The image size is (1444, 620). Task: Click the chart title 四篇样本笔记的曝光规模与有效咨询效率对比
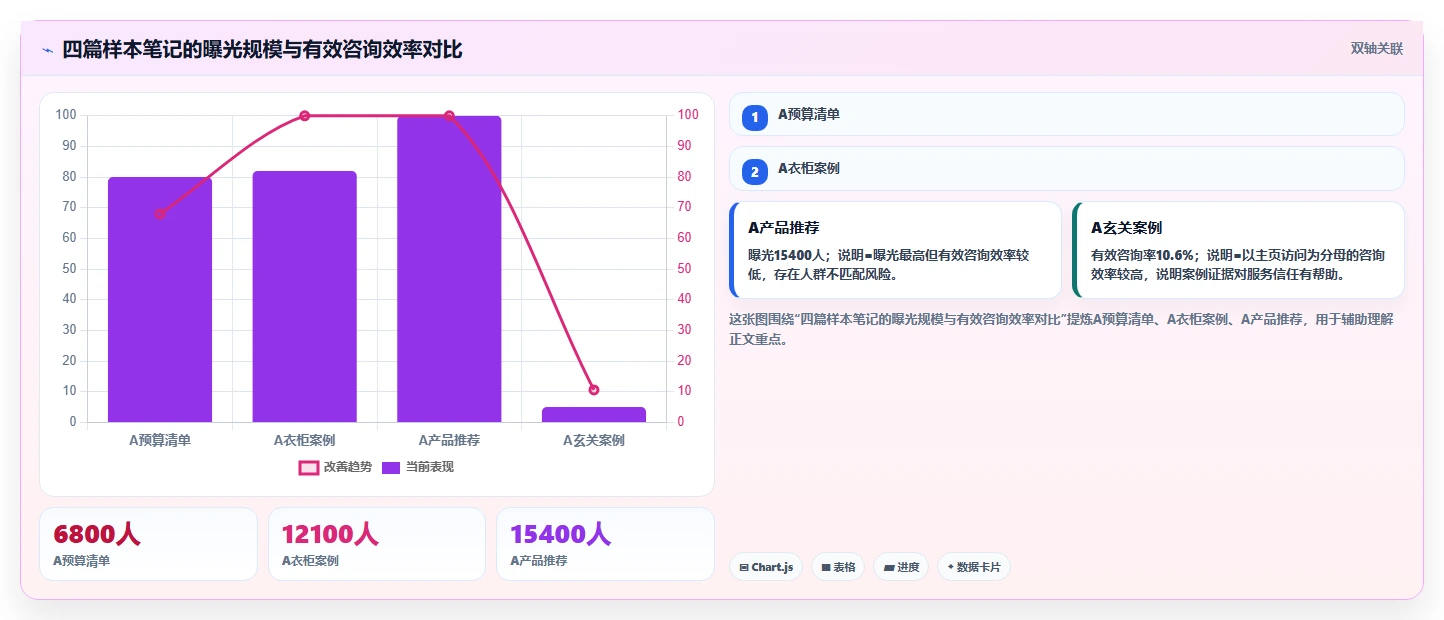point(262,50)
